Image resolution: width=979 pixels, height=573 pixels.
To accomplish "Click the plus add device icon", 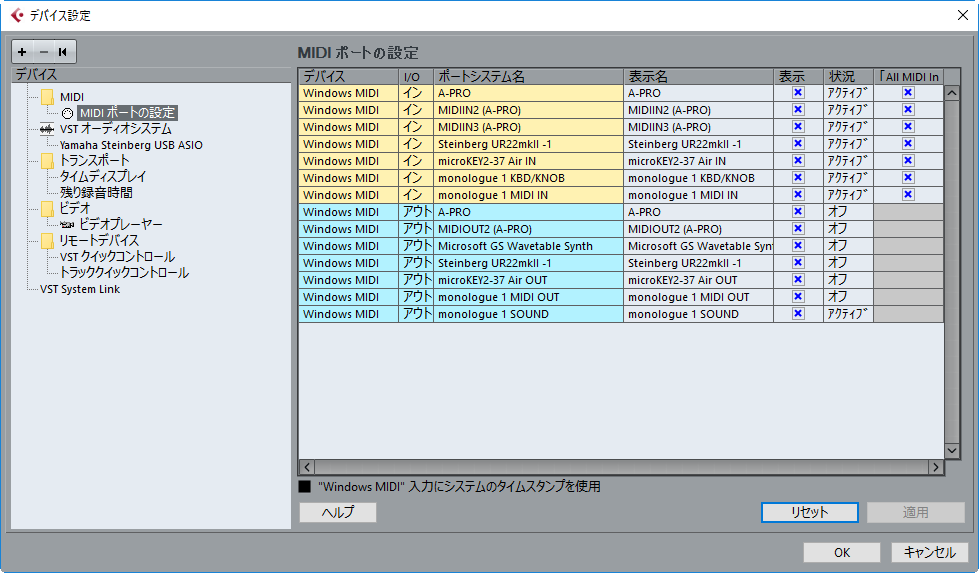I will point(22,52).
